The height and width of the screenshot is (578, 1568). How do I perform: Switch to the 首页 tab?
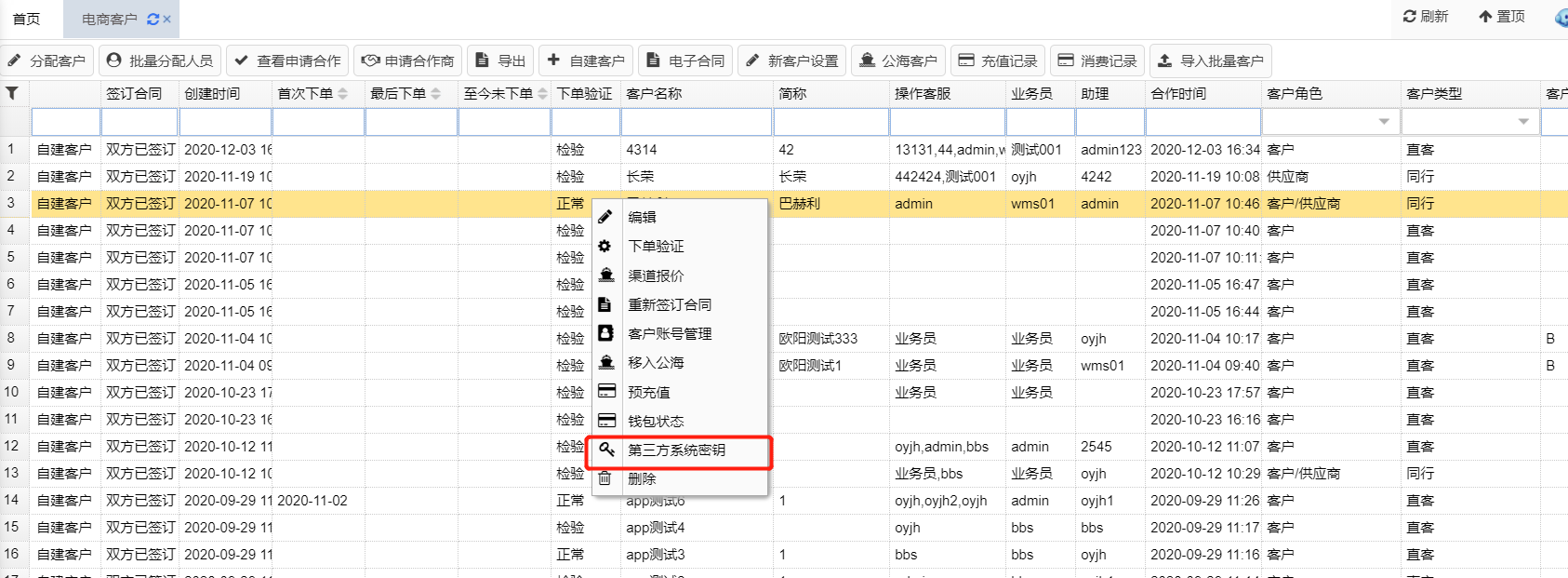pos(26,19)
